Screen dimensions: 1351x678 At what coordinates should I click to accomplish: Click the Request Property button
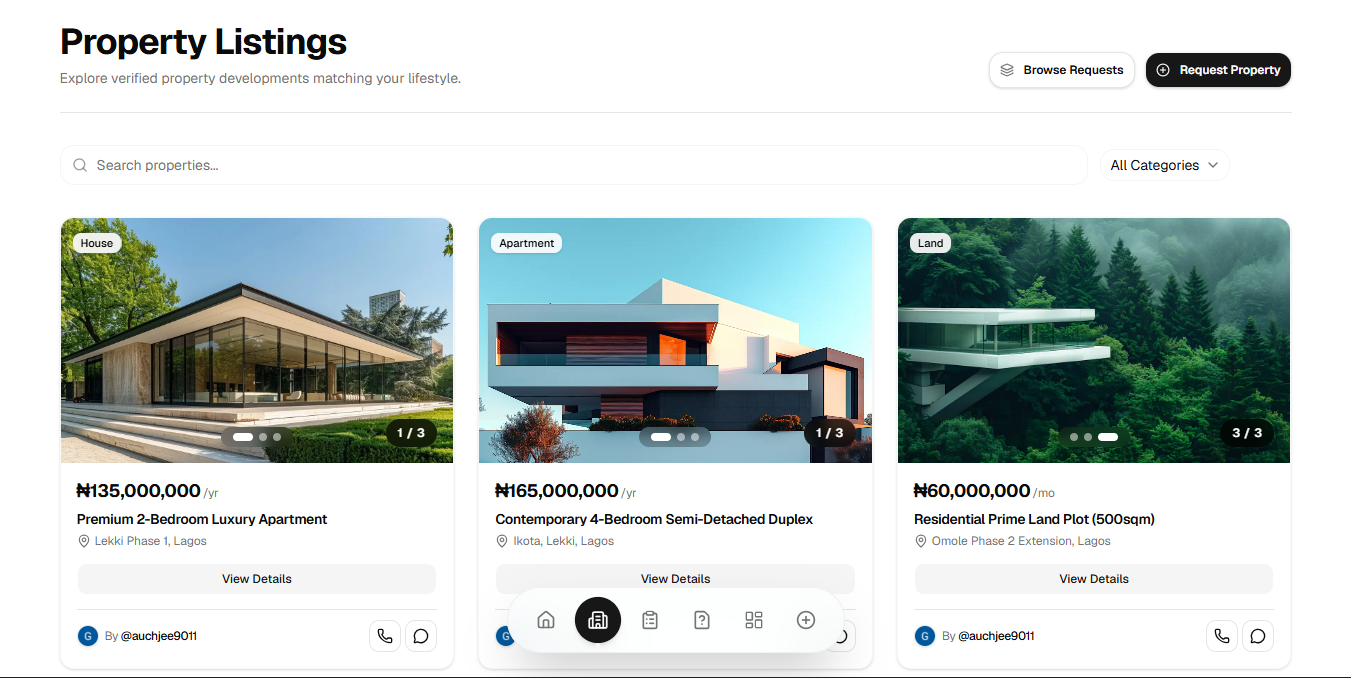1218,70
